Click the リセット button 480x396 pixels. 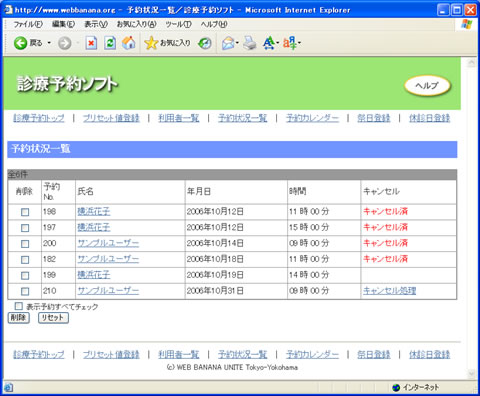53,318
